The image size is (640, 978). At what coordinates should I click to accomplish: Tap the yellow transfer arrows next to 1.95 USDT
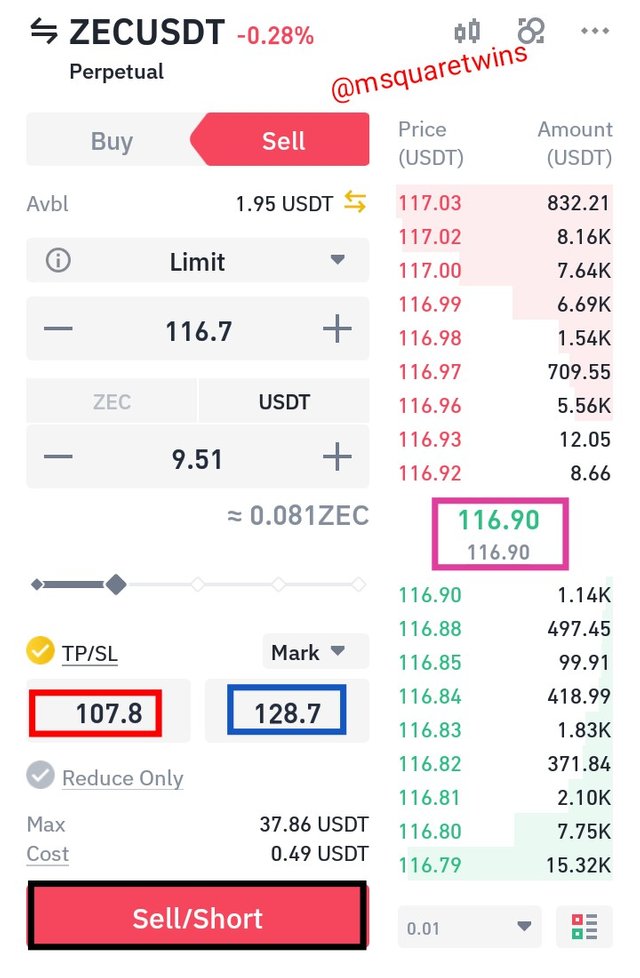pos(355,202)
